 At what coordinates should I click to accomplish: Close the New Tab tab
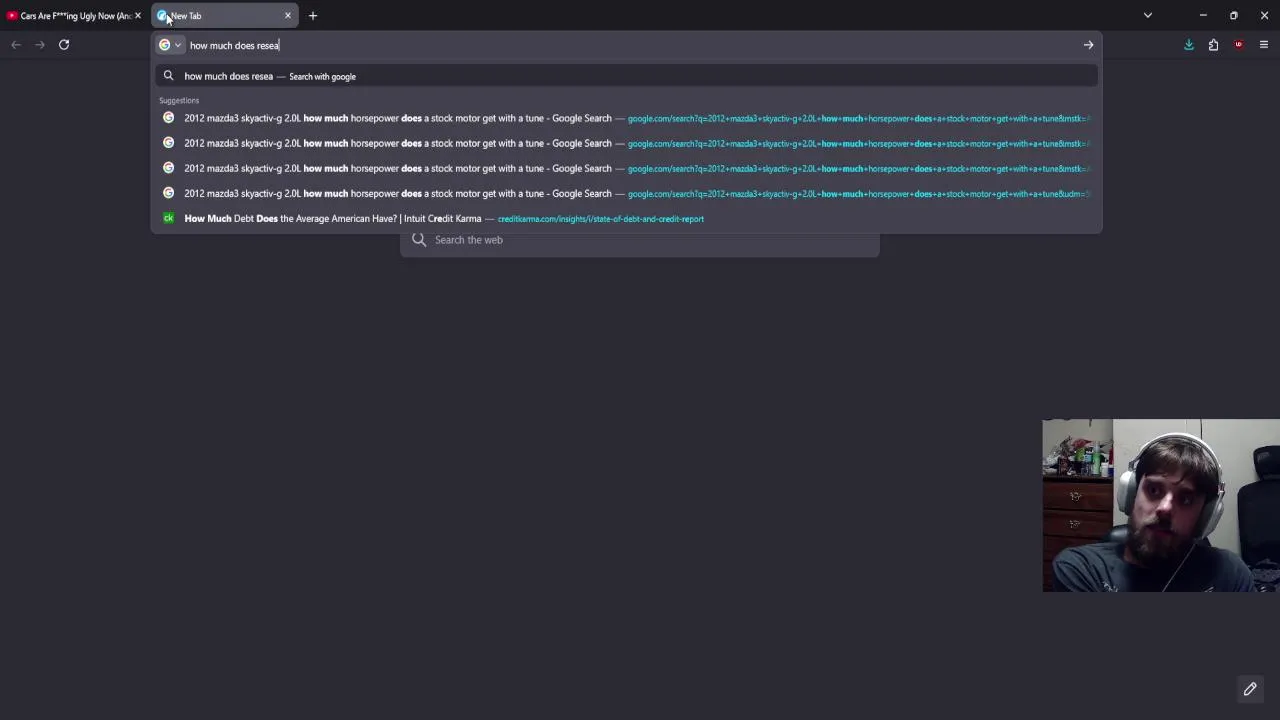click(x=288, y=16)
